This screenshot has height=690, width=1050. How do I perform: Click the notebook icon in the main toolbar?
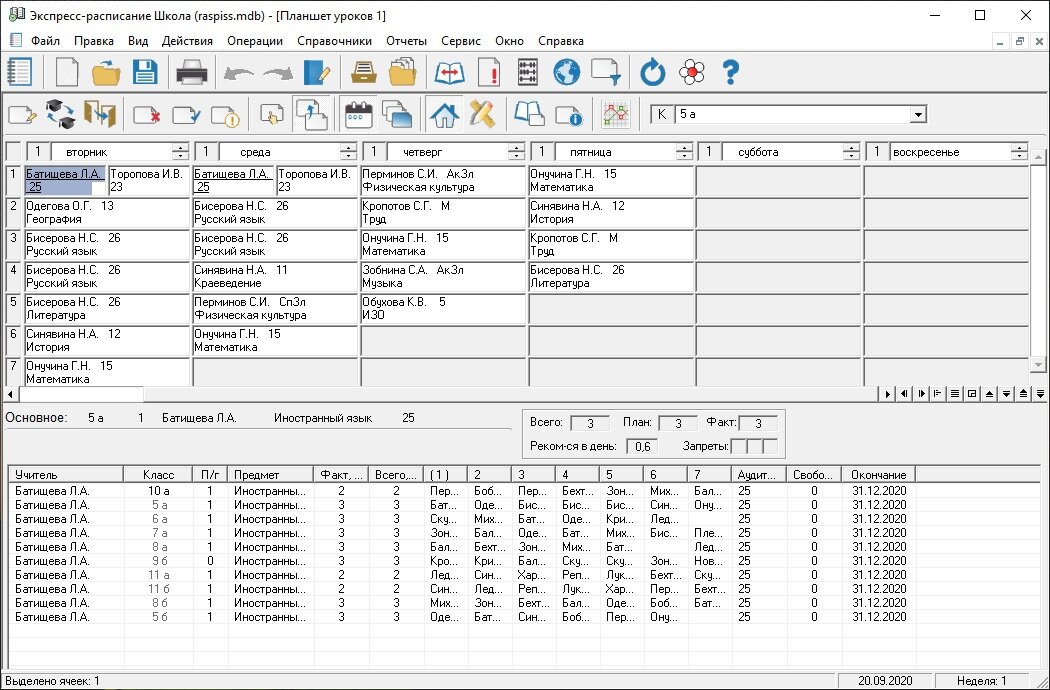tap(20, 72)
